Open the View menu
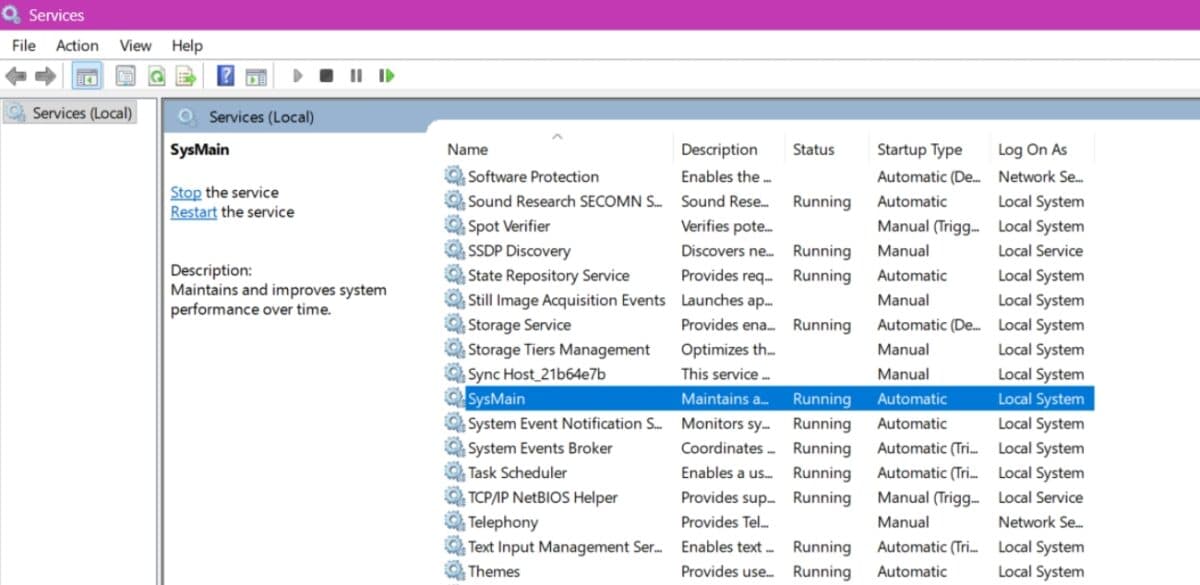 click(135, 45)
